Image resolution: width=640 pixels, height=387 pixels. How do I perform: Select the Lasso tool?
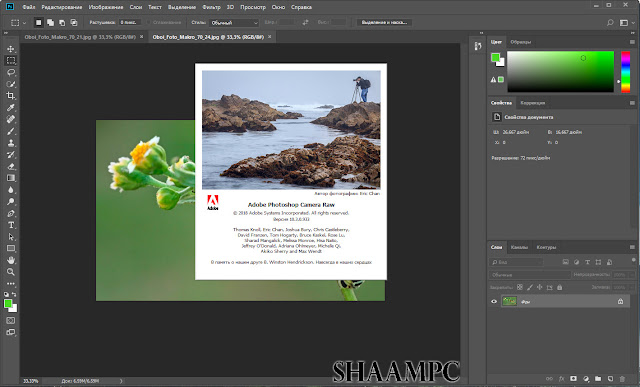click(x=11, y=72)
